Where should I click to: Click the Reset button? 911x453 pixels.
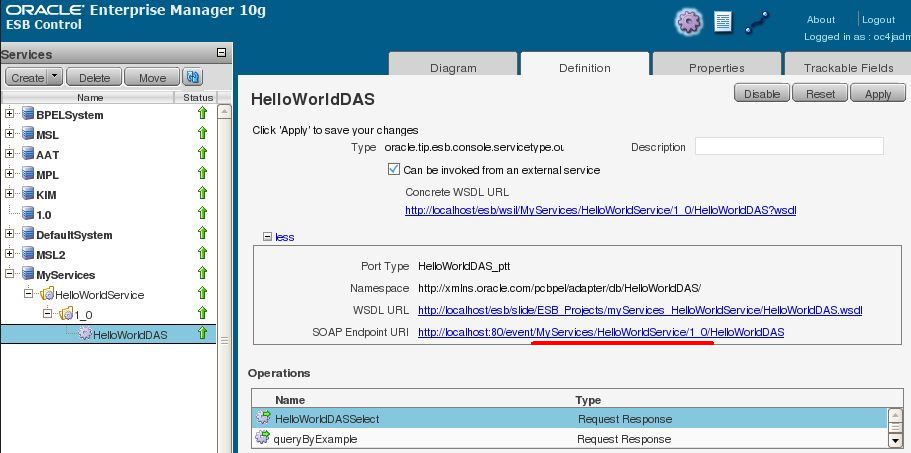pos(820,94)
